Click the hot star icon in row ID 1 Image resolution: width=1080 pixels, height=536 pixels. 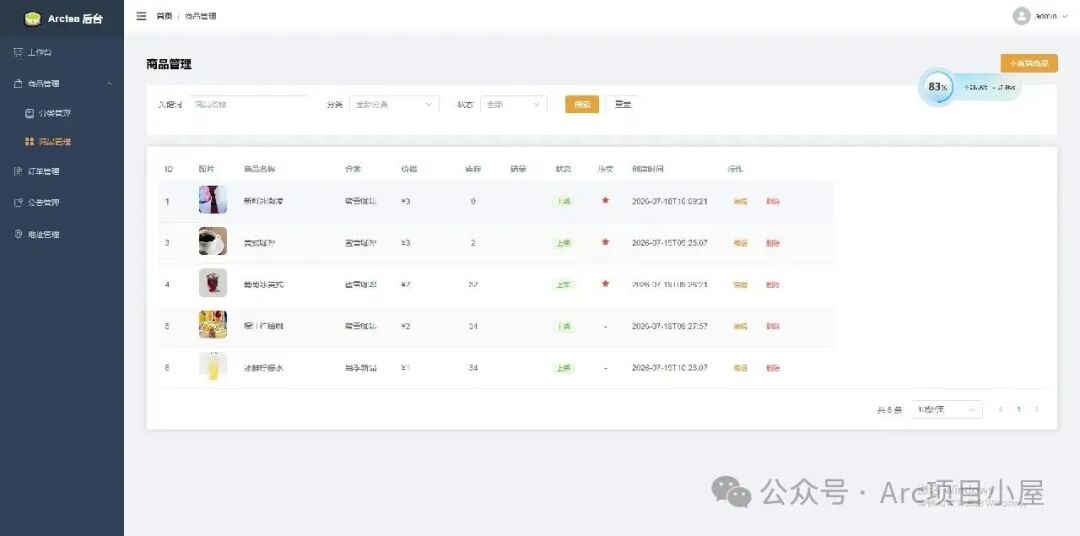pyautogui.click(x=605, y=200)
